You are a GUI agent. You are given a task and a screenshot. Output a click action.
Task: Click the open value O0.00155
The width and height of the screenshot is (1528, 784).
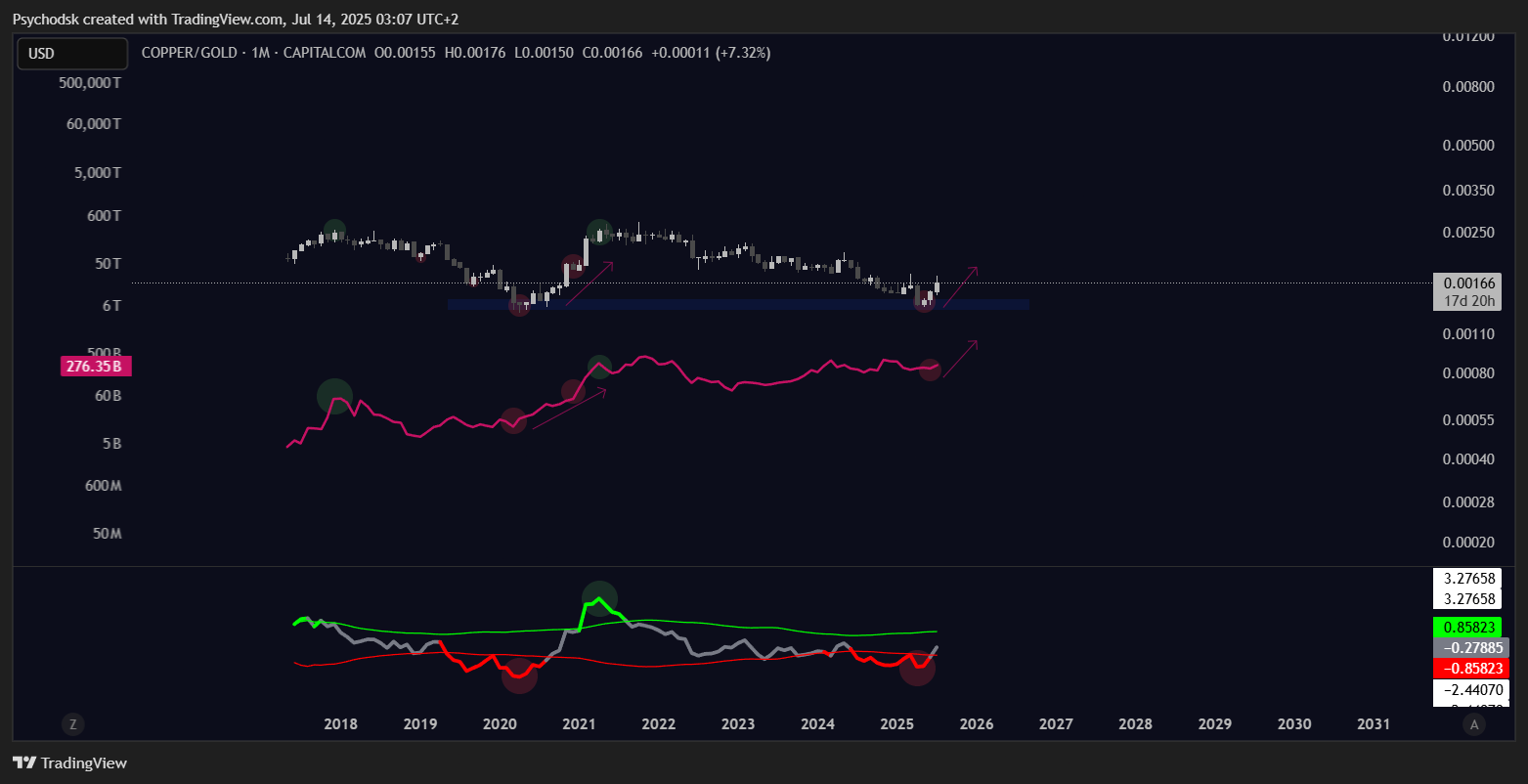pos(406,53)
